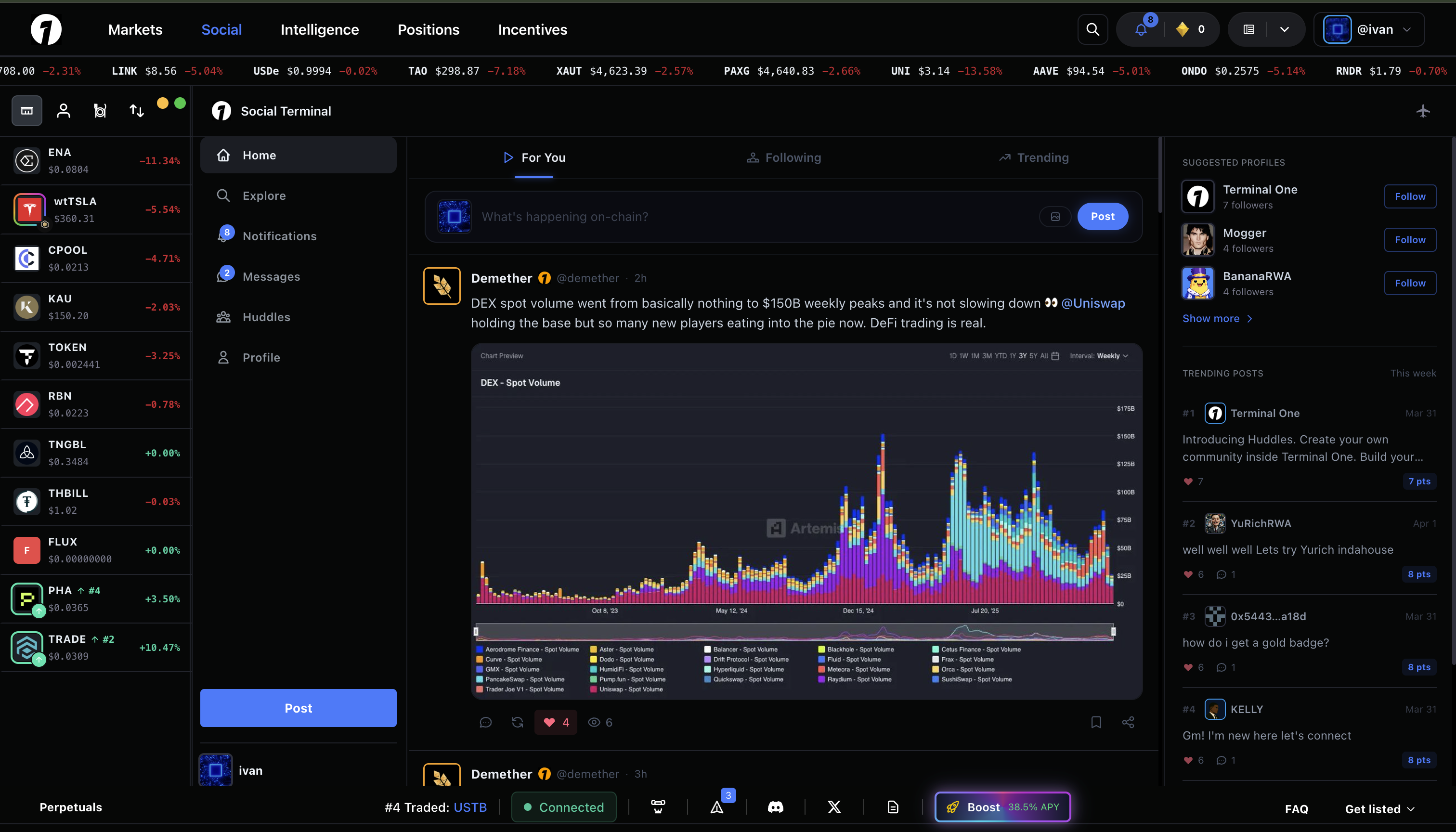Image resolution: width=1456 pixels, height=832 pixels.
Task: Switch to the Trending feed tab
Action: click(x=1034, y=158)
